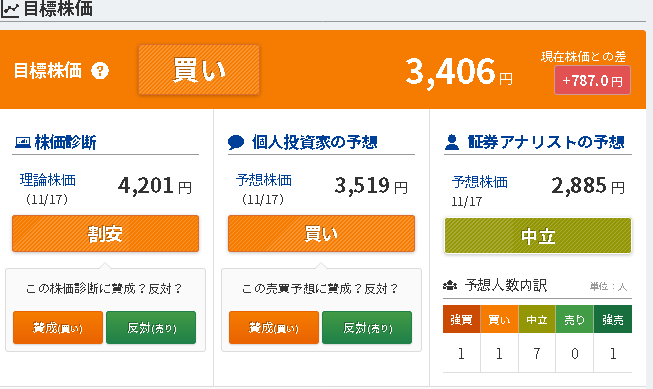Click 賛成(買い) under the 株価診断 vote
The width and height of the screenshot is (653, 389).
58,328
